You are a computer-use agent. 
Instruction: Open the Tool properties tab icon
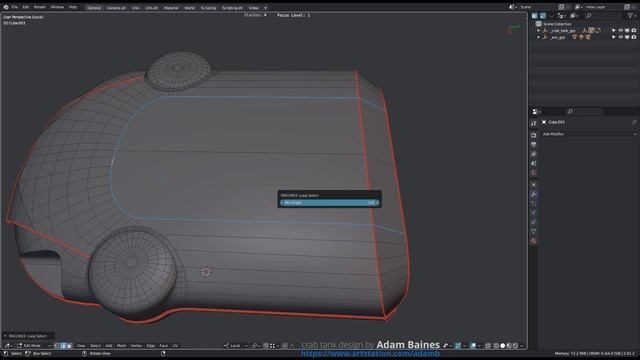point(533,123)
